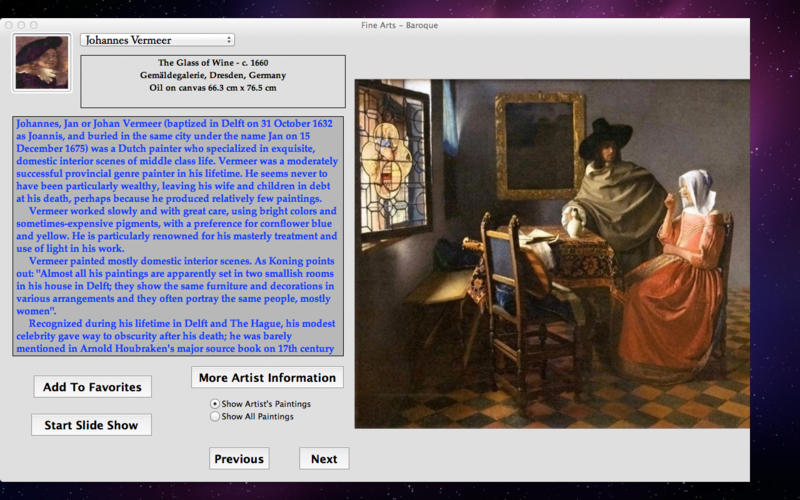The image size is (800, 500).
Task: Click 'Gemäldegalerie, Dresden, Germany' text
Action: 213,75
